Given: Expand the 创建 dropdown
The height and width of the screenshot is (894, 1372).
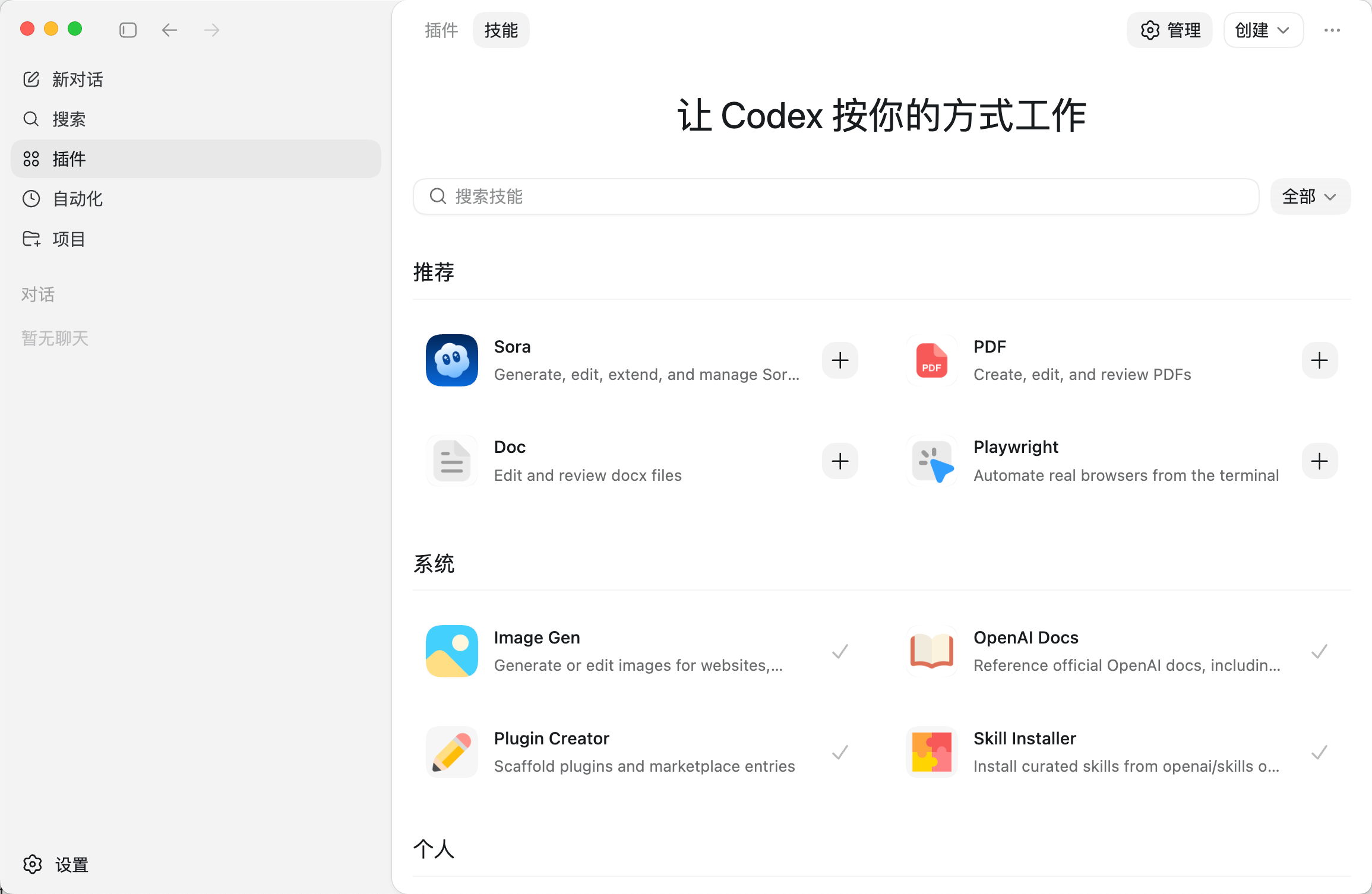Looking at the screenshot, I should click(1263, 30).
